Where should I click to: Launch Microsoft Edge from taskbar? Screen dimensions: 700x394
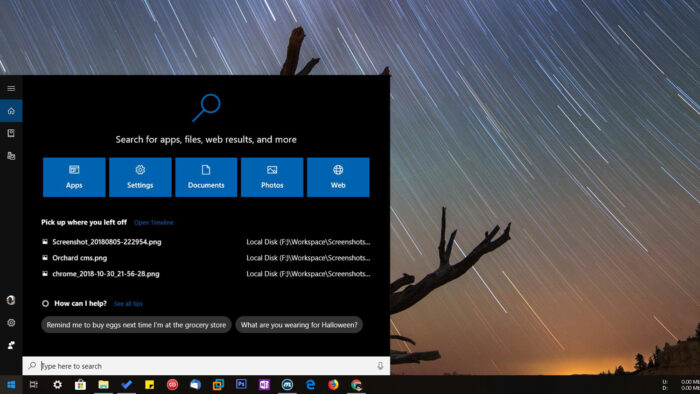310,385
